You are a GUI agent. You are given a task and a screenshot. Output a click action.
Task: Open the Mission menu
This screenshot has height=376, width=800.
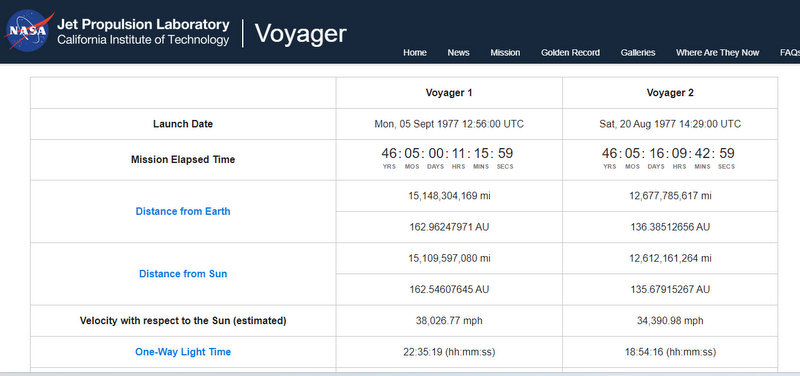[505, 53]
